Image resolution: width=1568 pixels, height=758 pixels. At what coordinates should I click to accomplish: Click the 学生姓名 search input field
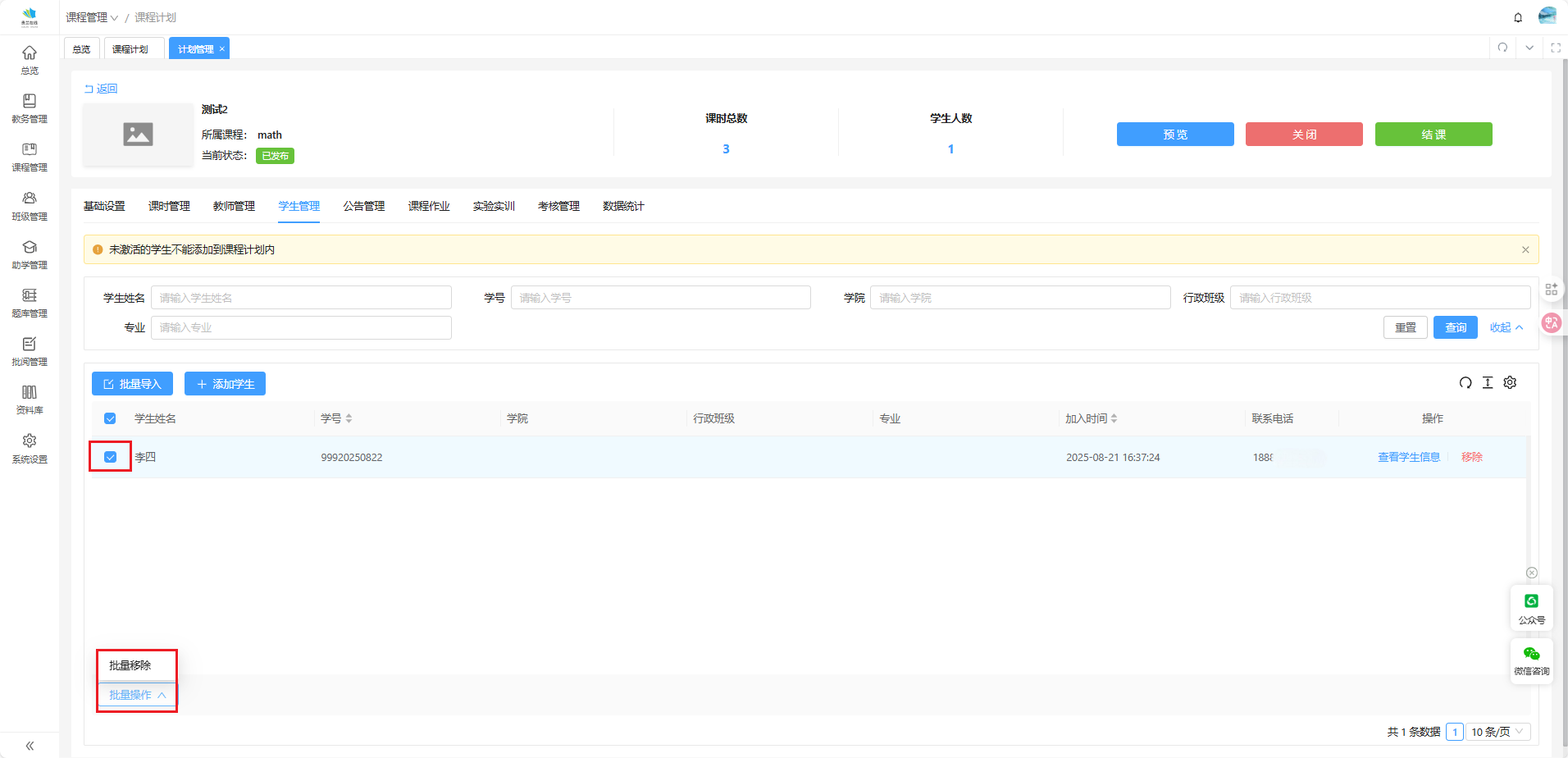click(x=301, y=298)
